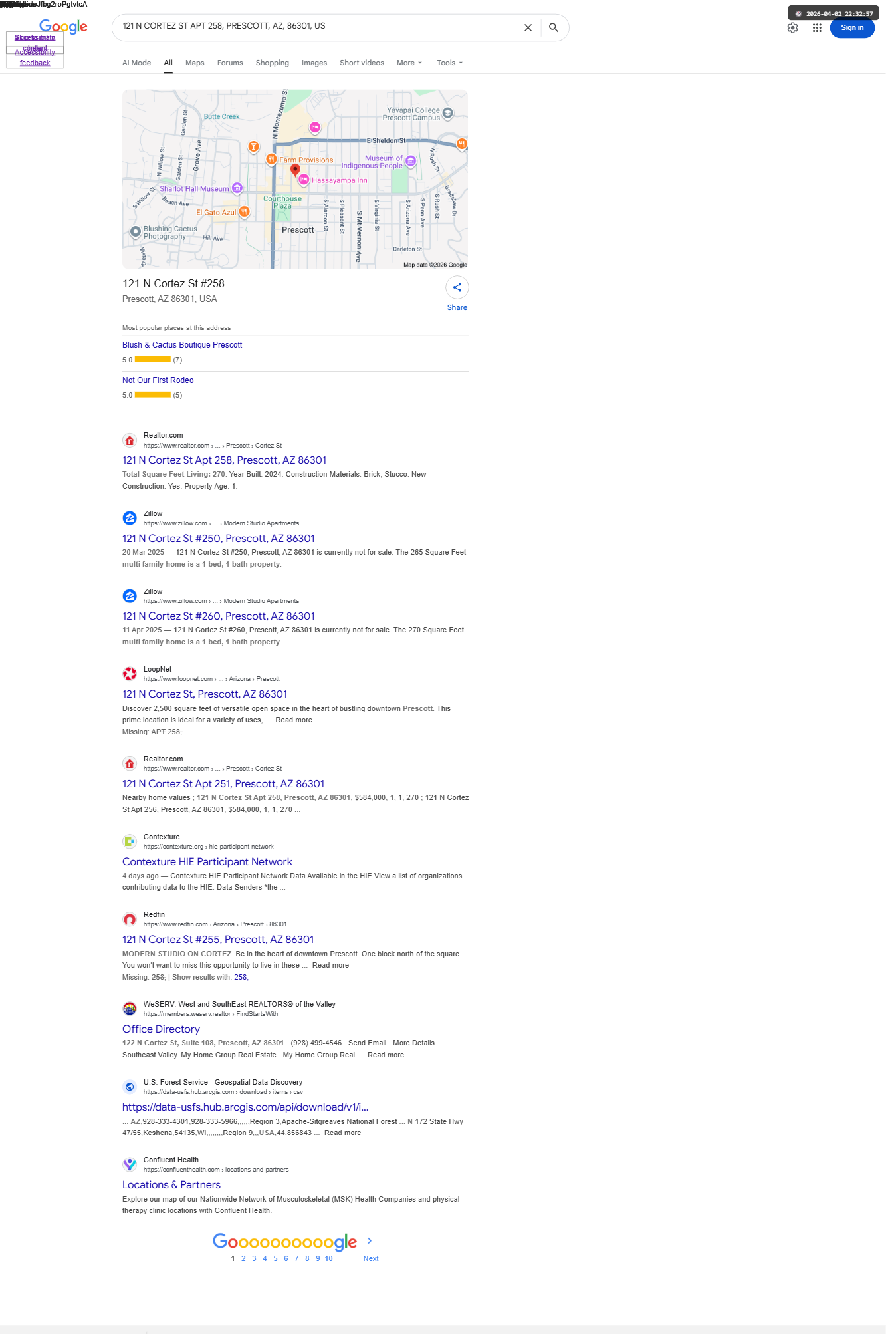Screen dimensions: 896x1334
Task: Open Zillow 121 N Cortez St #250 result
Action: click(x=219, y=539)
